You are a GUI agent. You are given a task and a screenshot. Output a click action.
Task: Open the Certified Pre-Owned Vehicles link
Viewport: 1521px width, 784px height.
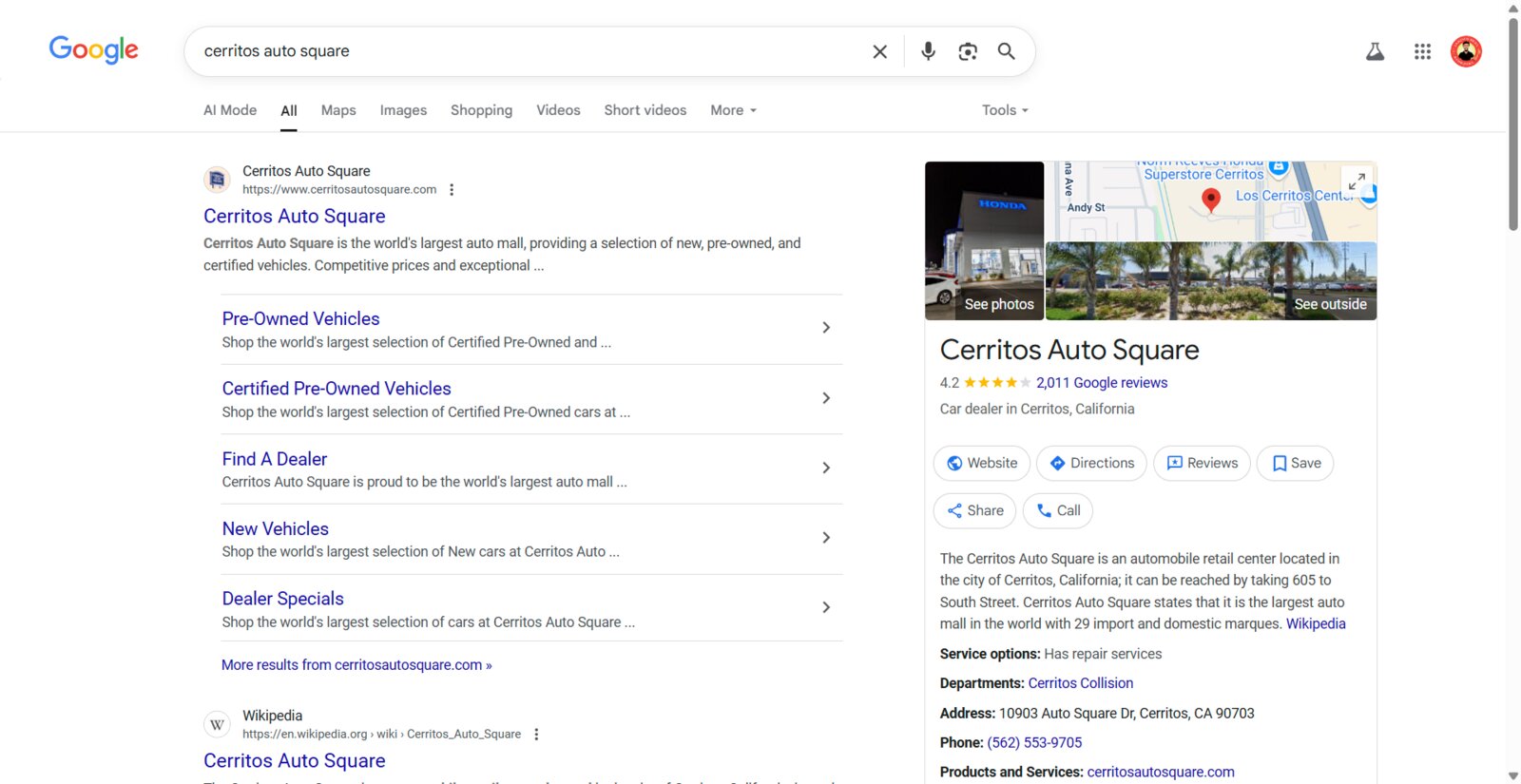[x=337, y=389]
